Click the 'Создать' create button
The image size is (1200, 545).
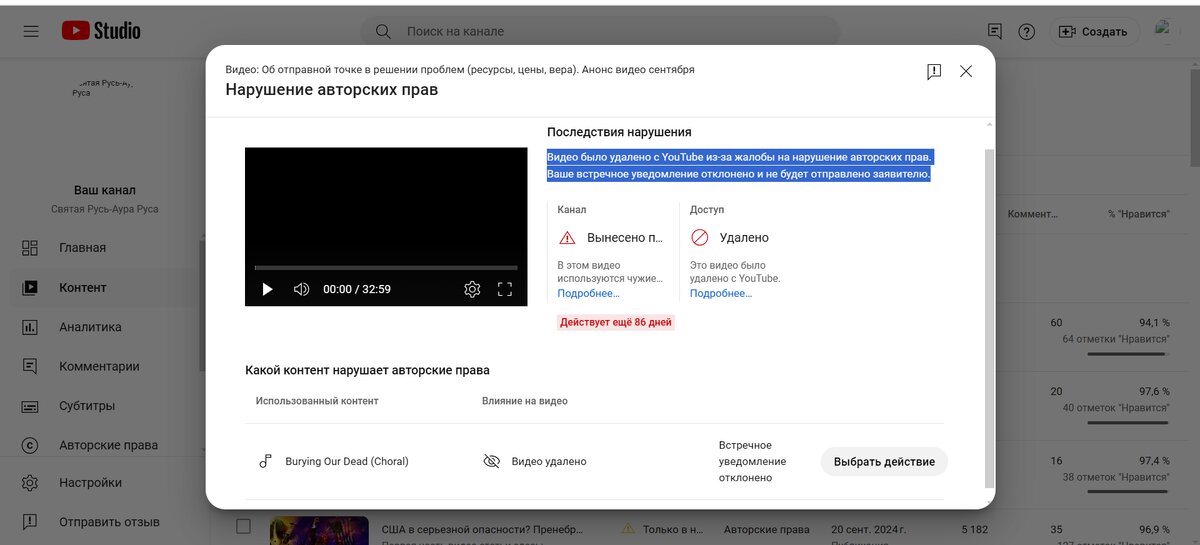click(x=1093, y=32)
